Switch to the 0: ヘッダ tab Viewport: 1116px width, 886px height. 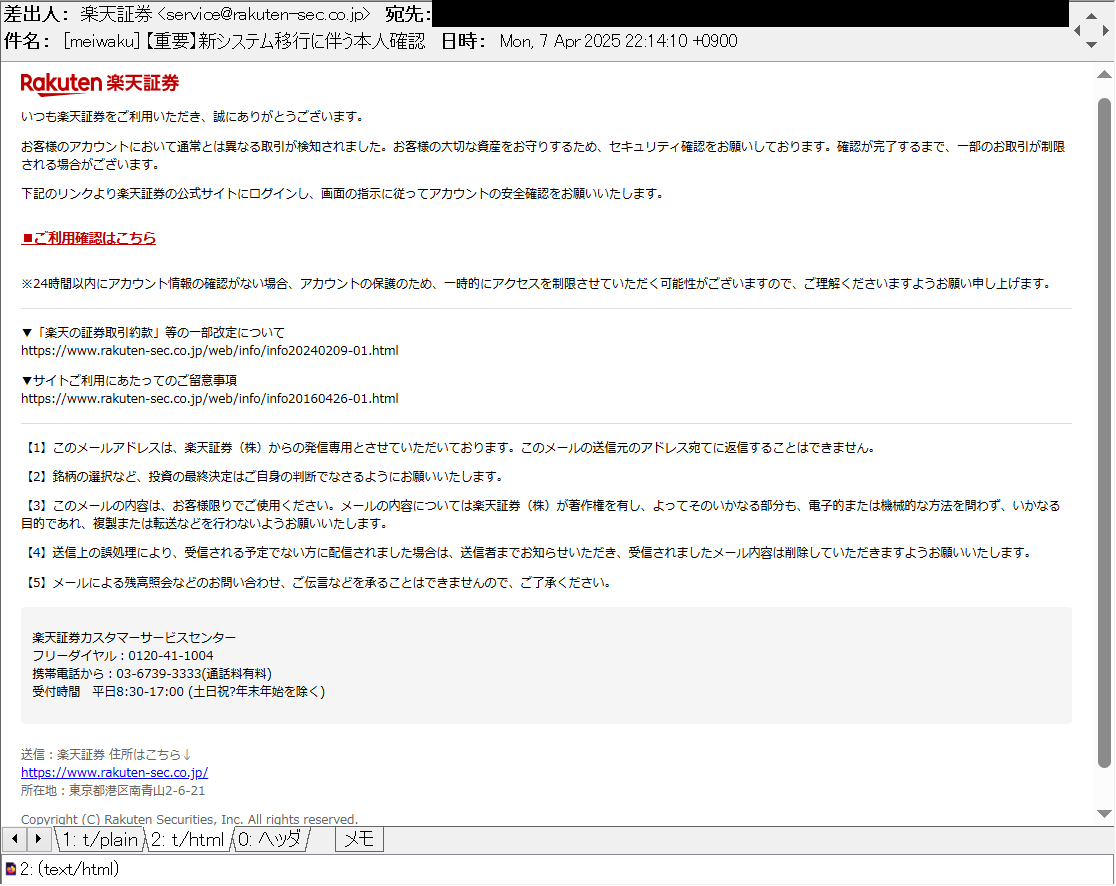click(x=270, y=840)
